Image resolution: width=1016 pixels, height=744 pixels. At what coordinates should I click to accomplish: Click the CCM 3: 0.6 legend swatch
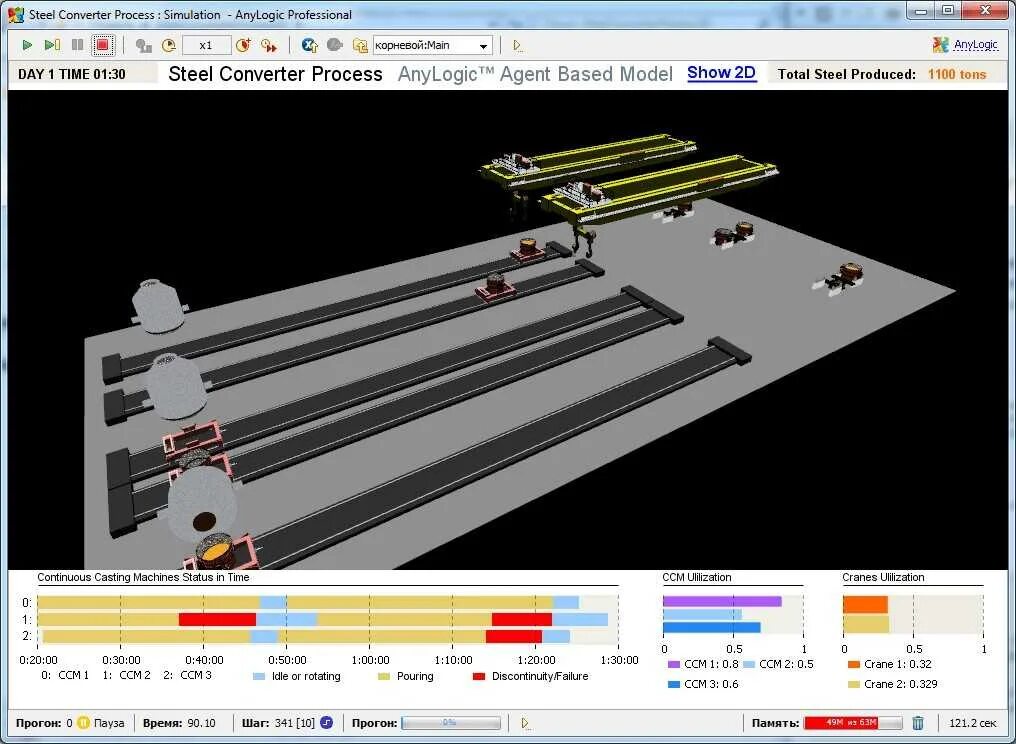(673, 684)
